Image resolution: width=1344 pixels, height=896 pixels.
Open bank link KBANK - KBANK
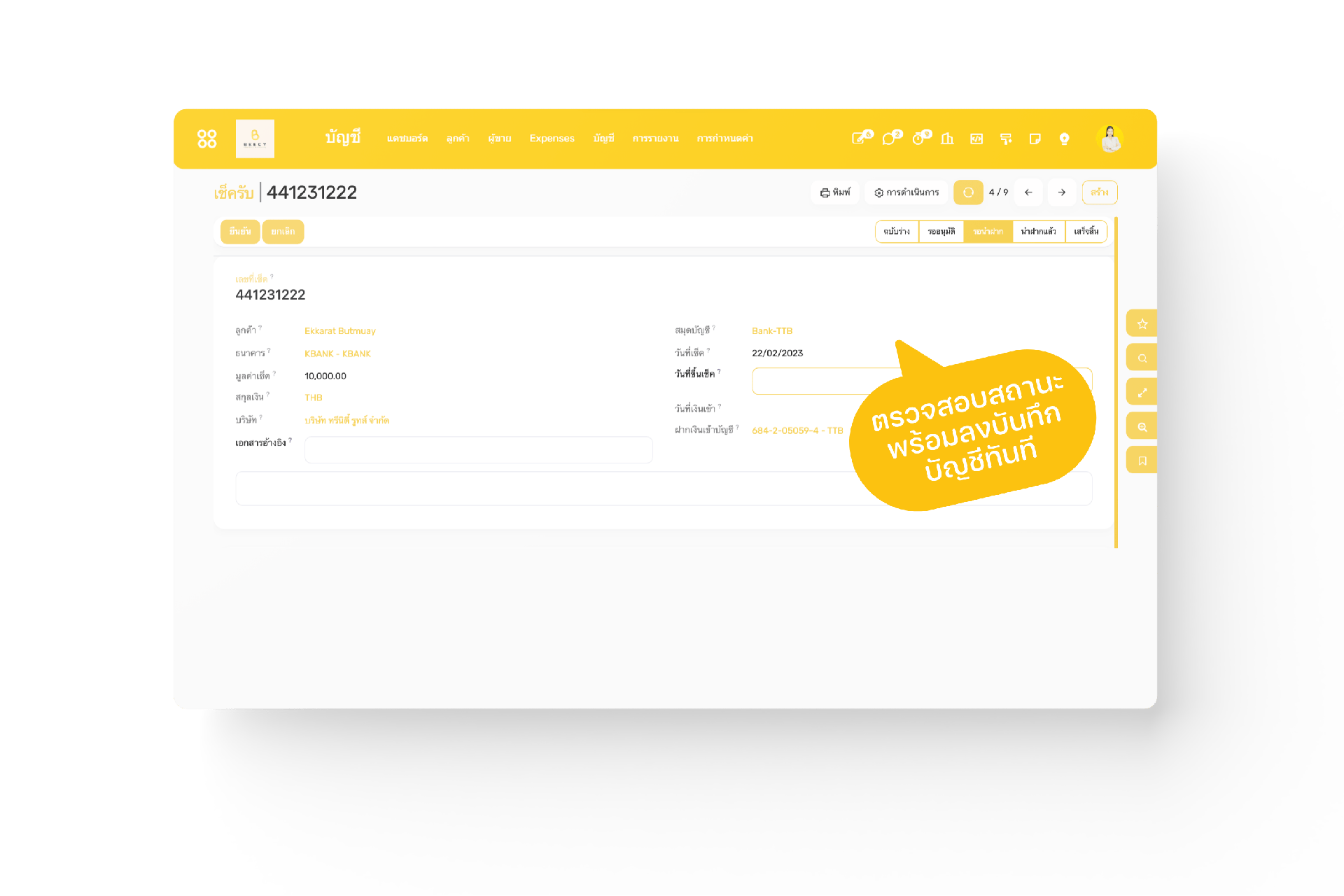[x=337, y=353]
